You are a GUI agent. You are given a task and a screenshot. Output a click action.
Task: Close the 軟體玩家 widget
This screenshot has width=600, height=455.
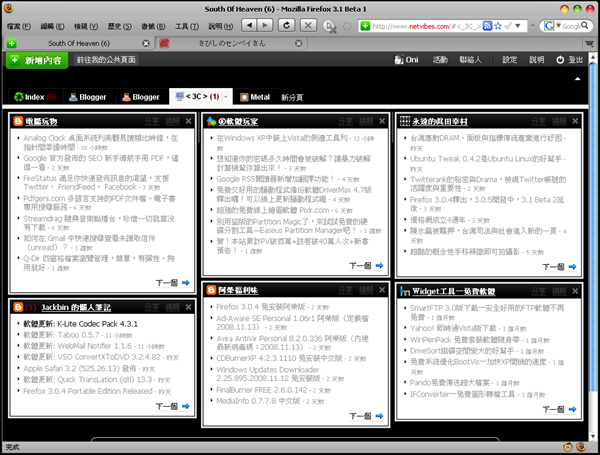point(382,121)
